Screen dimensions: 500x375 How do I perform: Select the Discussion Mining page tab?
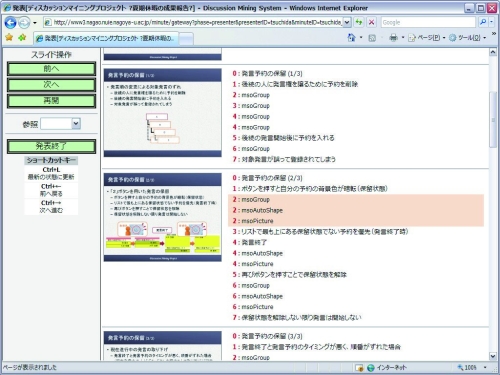click(106, 38)
